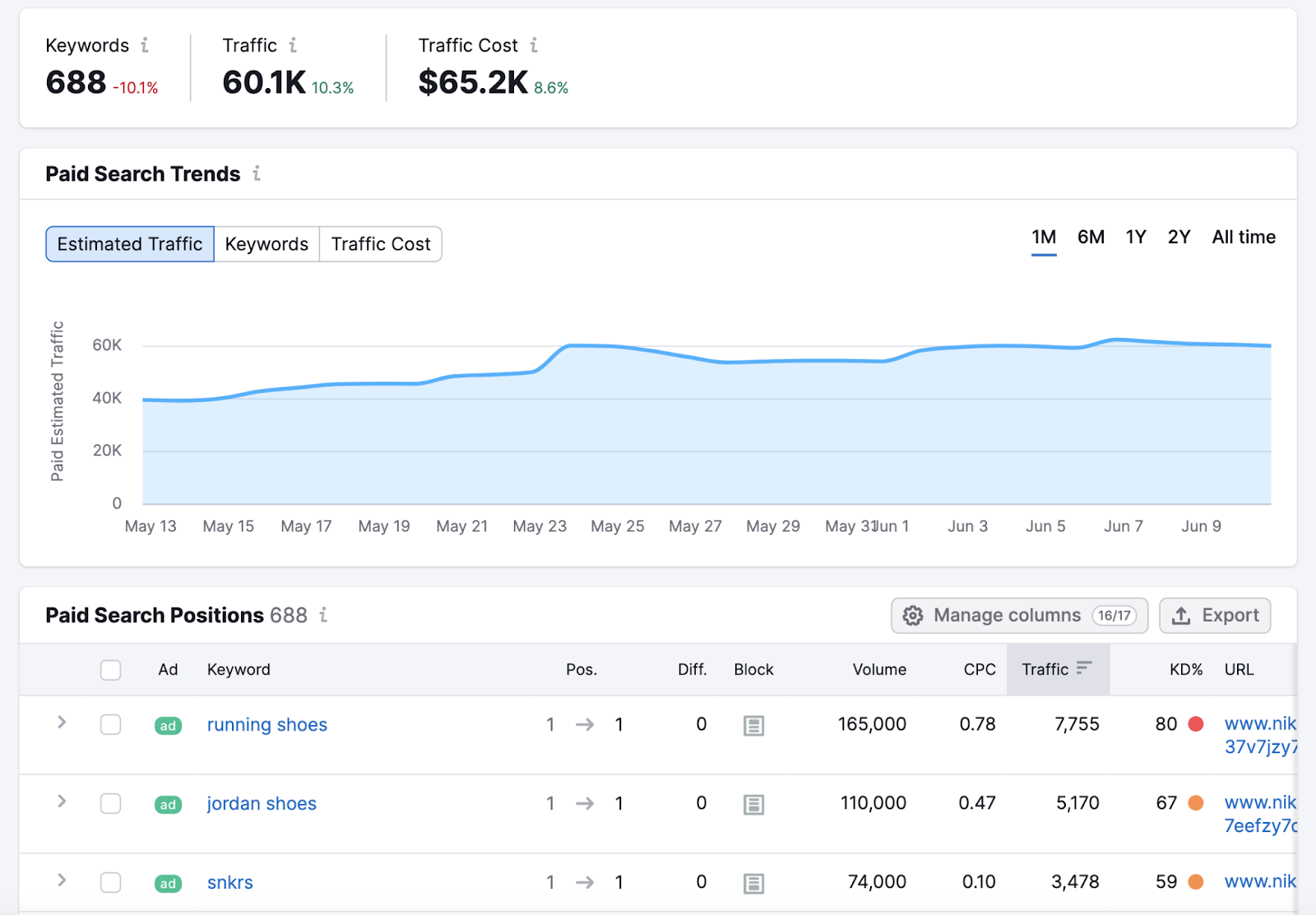Viewport: 1316px width, 915px height.
Task: Open the Traffic Cost tooltip icon
Action: point(534,45)
